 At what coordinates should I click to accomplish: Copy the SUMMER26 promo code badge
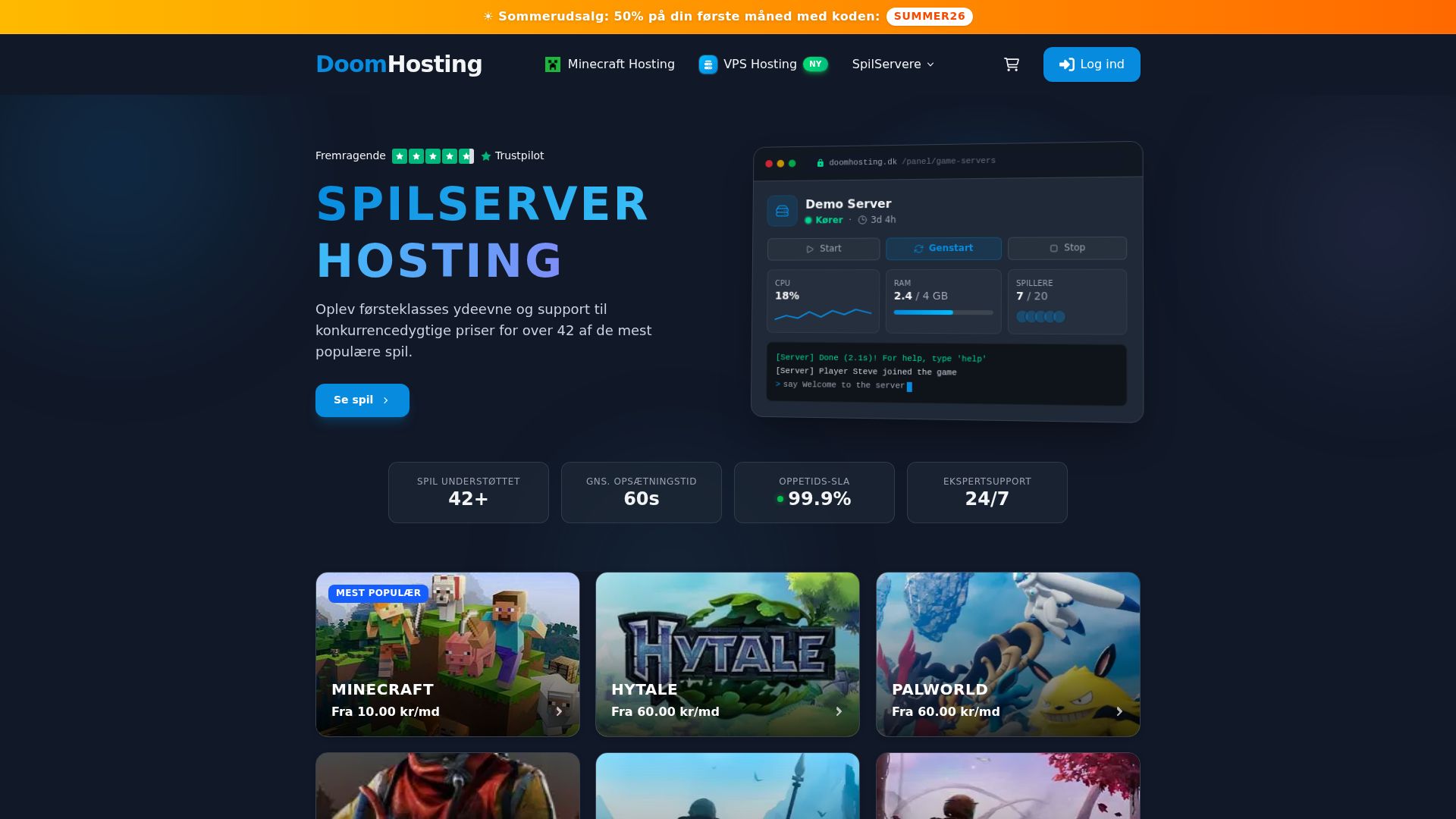tap(930, 17)
